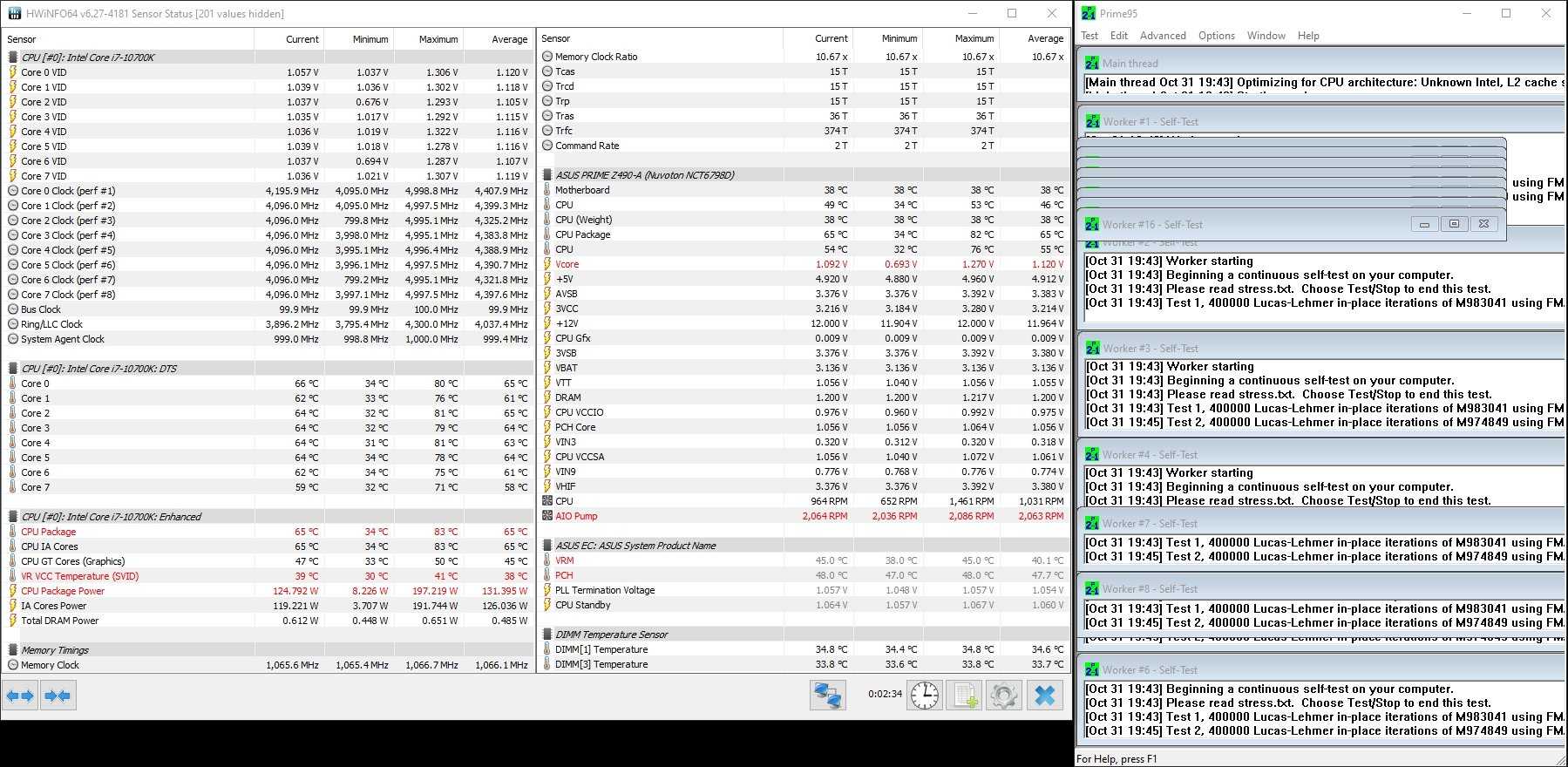Close sensors using the blue X icon

[1044, 695]
